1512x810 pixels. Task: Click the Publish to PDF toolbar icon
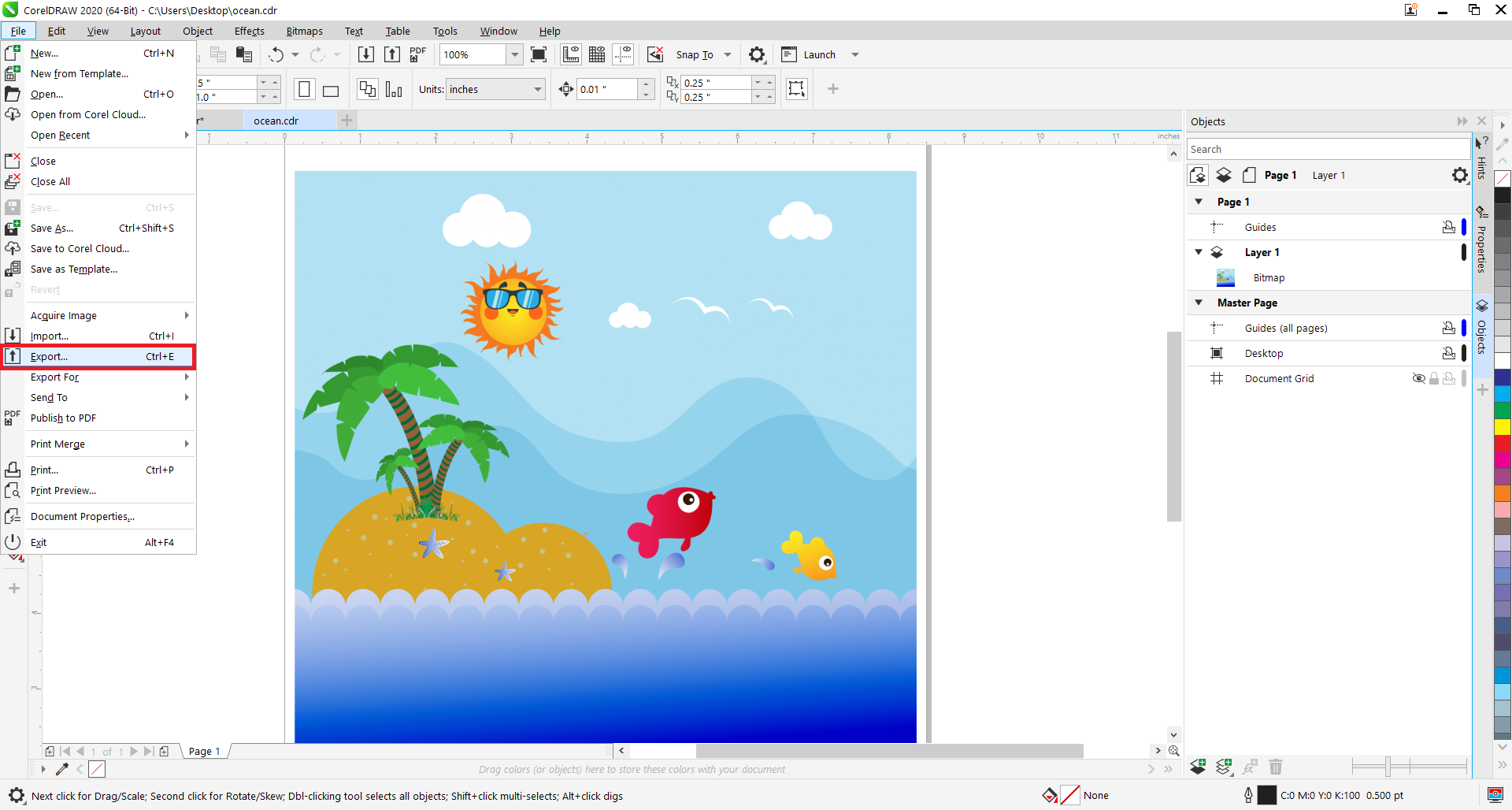(417, 54)
